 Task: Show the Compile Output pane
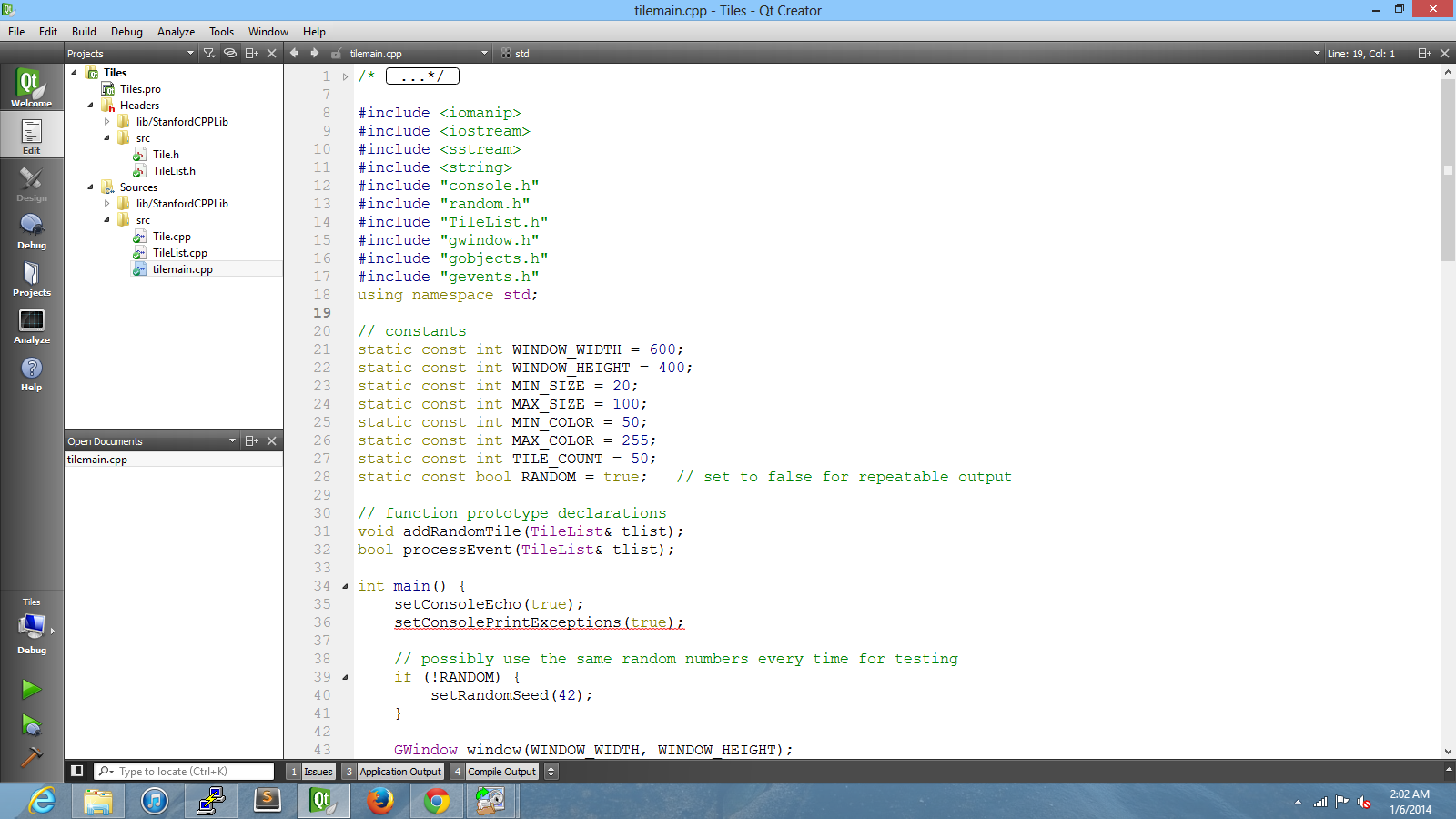coord(495,772)
